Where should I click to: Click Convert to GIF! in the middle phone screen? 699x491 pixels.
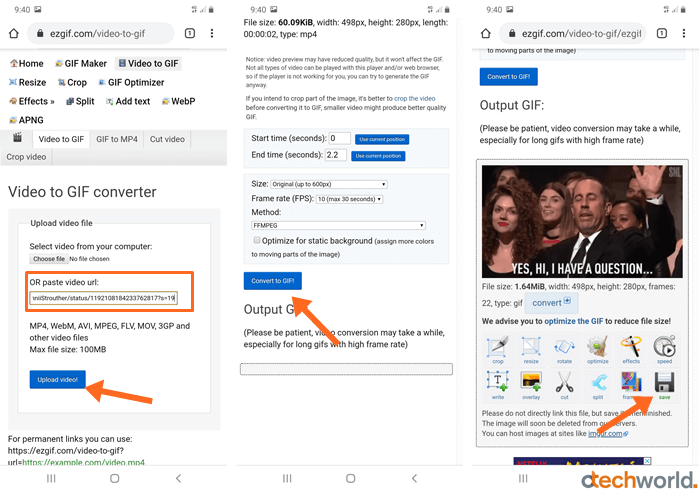[272, 281]
